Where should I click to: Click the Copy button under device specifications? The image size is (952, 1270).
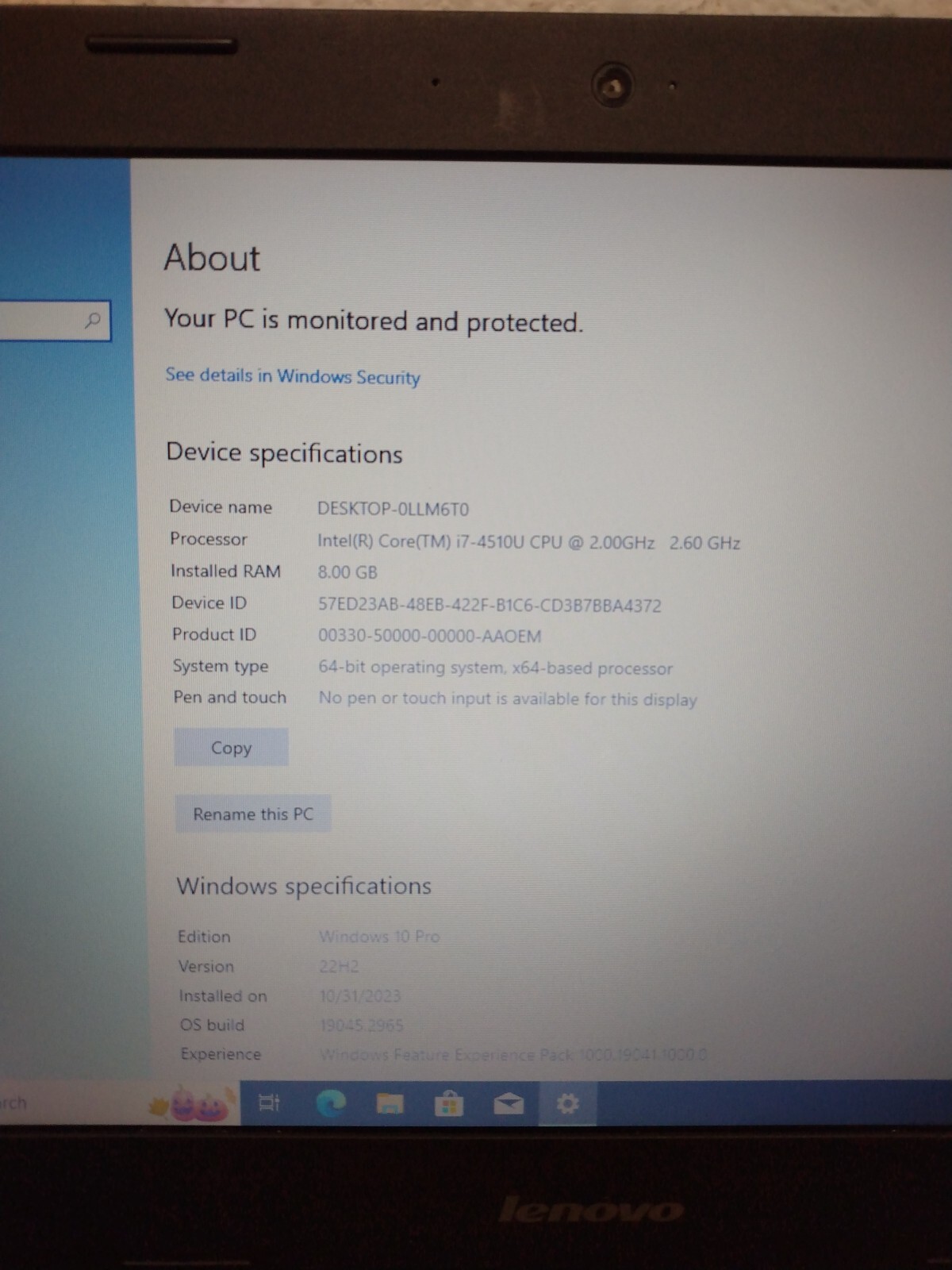231,748
